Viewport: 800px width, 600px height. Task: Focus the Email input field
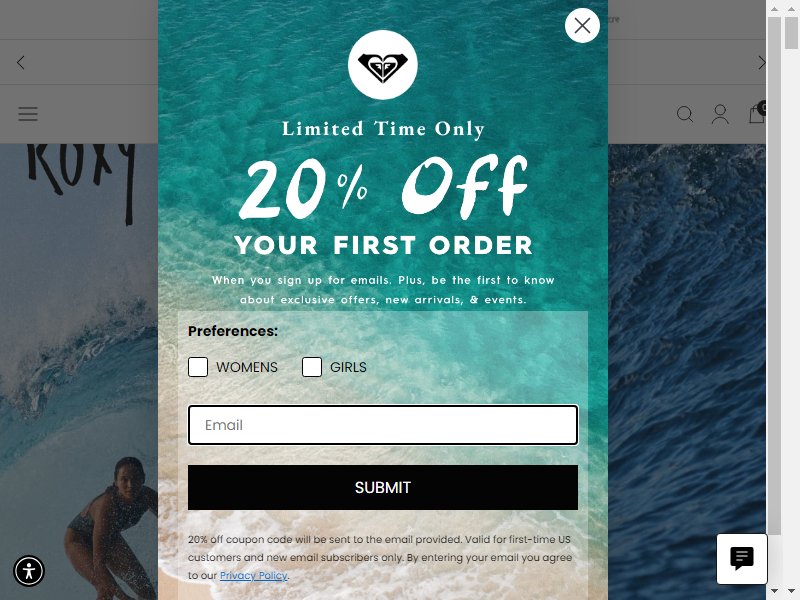point(383,425)
